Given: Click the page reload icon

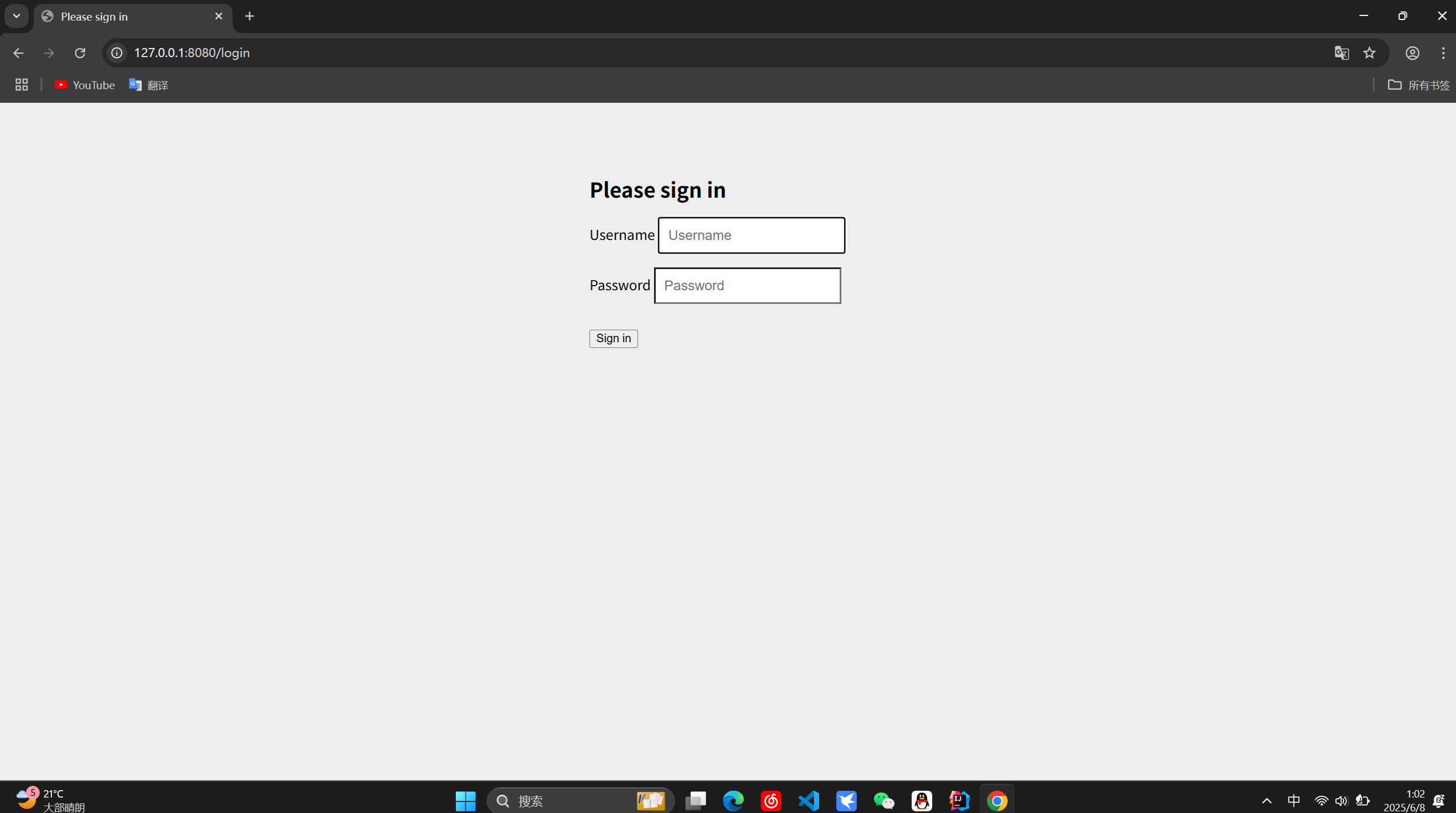Looking at the screenshot, I should pos(80,53).
